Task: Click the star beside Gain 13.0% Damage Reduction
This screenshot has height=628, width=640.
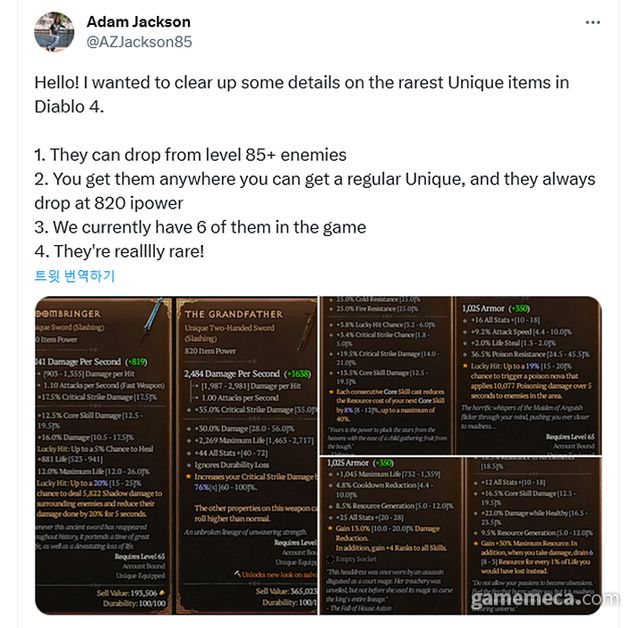Action: 330,528
